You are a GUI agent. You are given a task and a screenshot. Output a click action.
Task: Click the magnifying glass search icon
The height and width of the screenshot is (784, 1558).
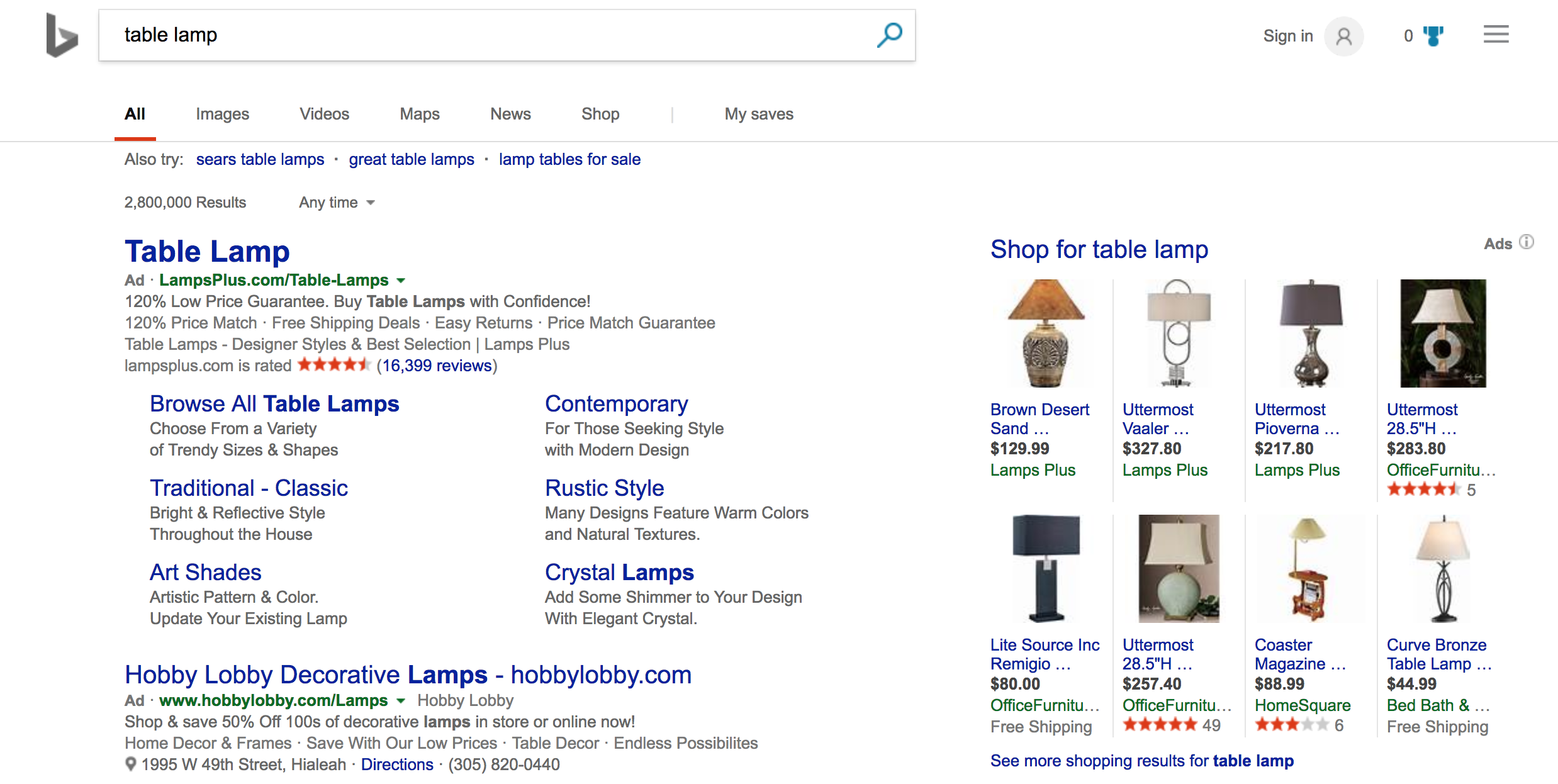pos(889,35)
